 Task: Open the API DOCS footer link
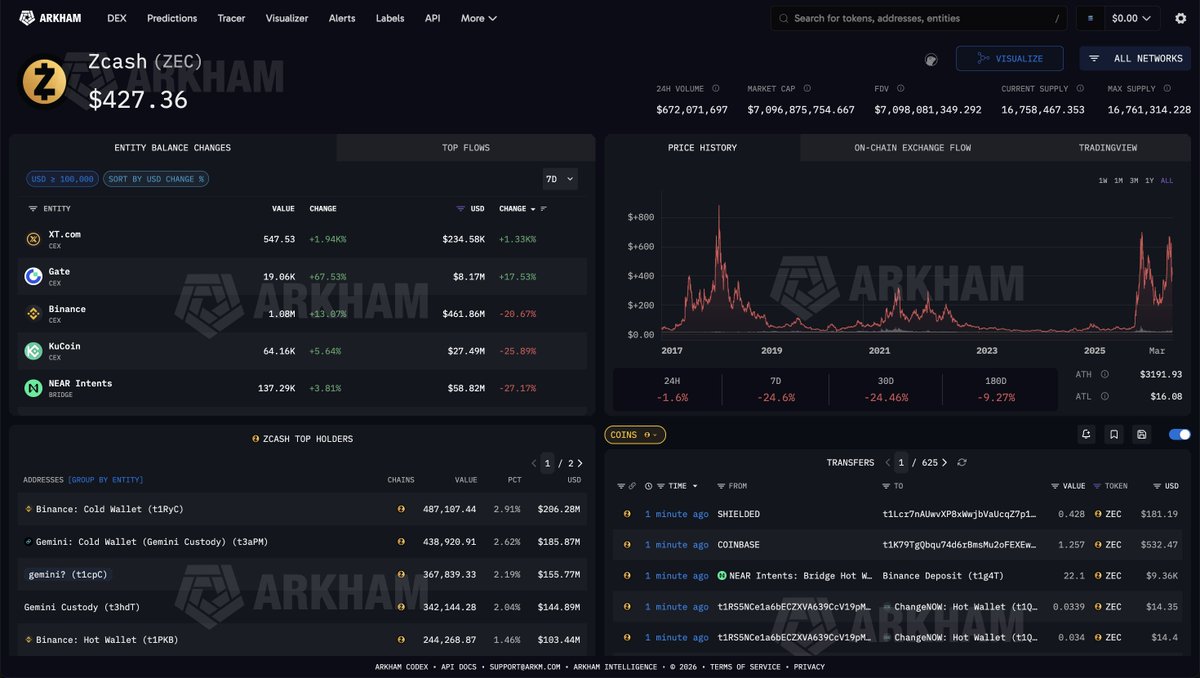(459, 667)
